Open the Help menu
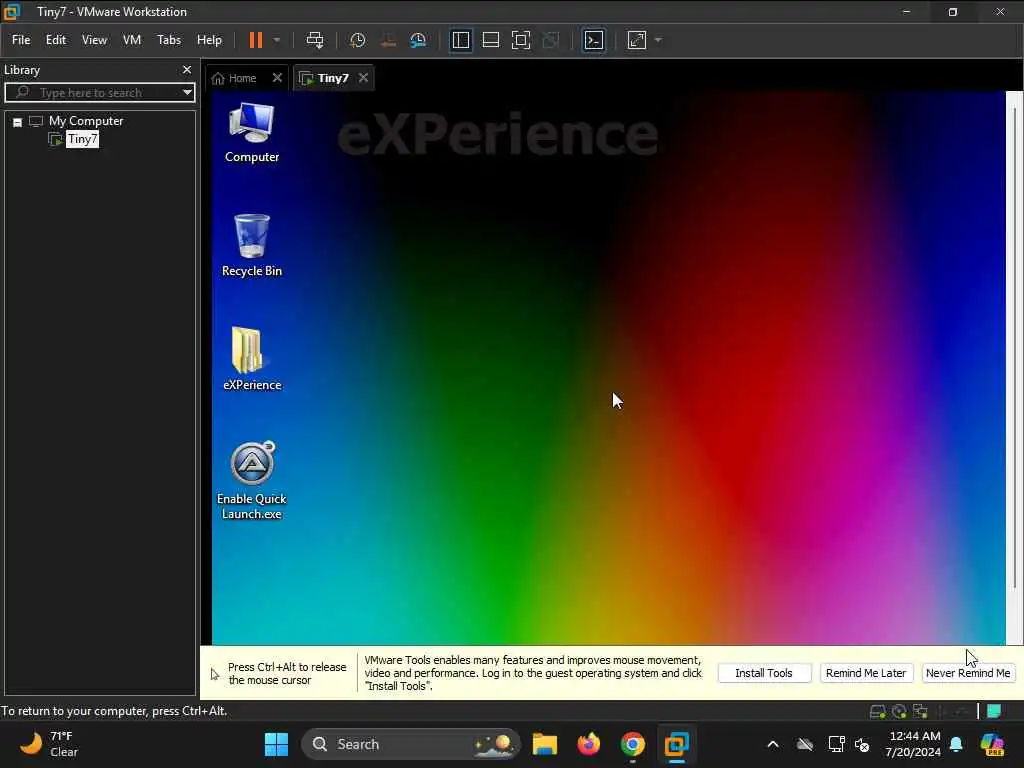Screen dimensions: 1024x768 (x=210, y=40)
